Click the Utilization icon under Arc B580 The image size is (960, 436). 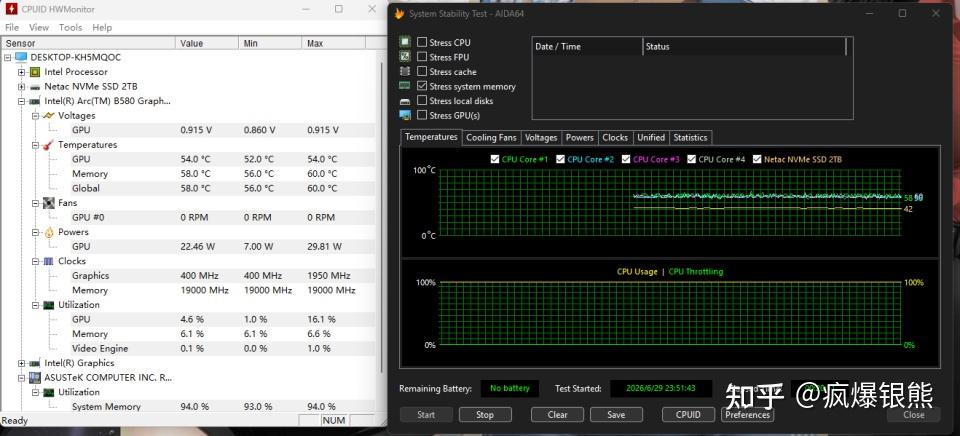click(x=49, y=305)
